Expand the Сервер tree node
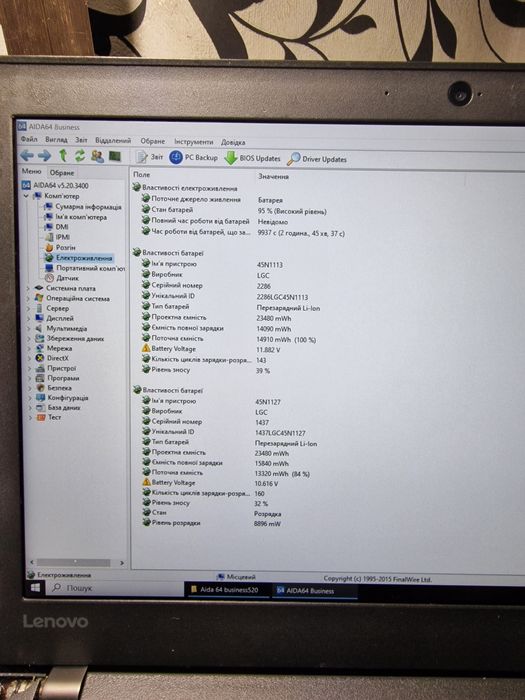This screenshot has height=700, width=525. click(x=29, y=308)
